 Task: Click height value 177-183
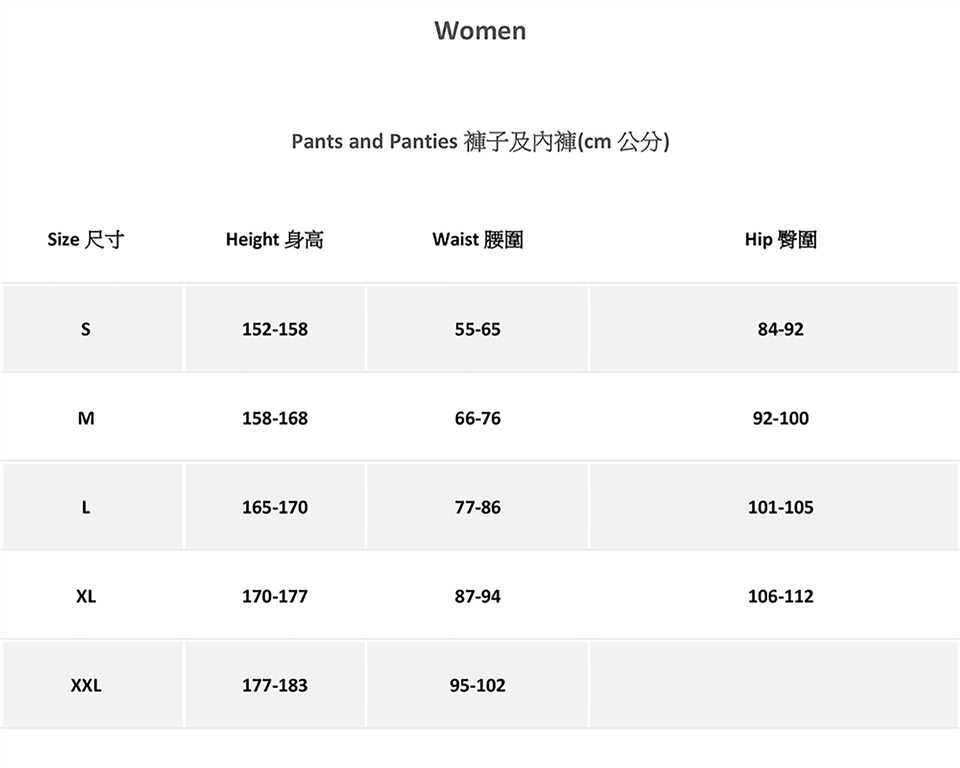pyautogui.click(x=275, y=685)
